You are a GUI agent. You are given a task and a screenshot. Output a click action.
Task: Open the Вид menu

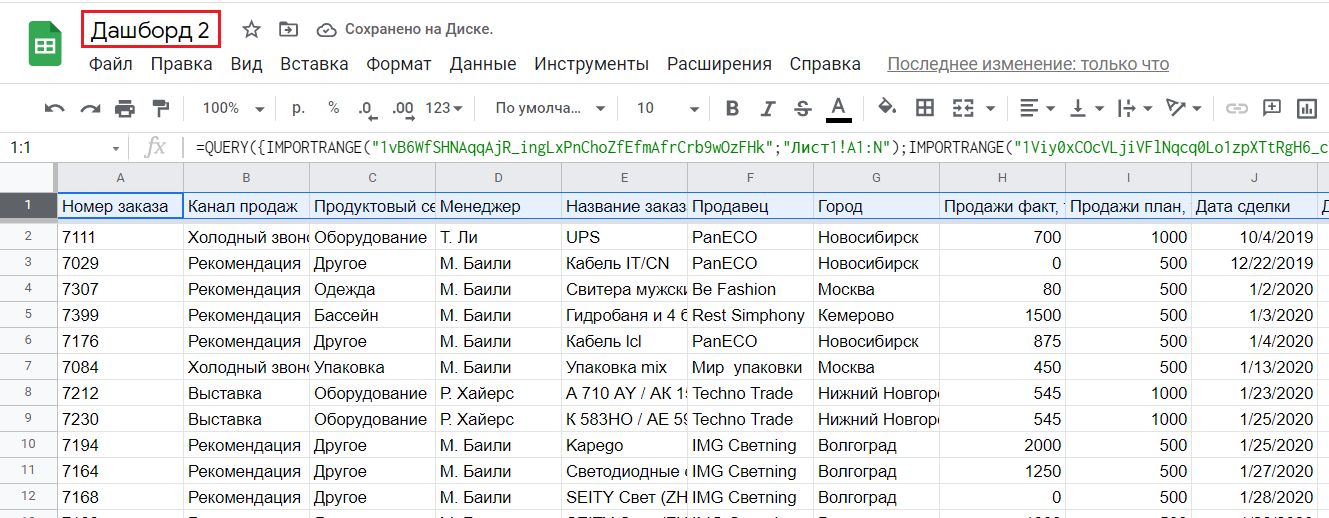(x=246, y=64)
